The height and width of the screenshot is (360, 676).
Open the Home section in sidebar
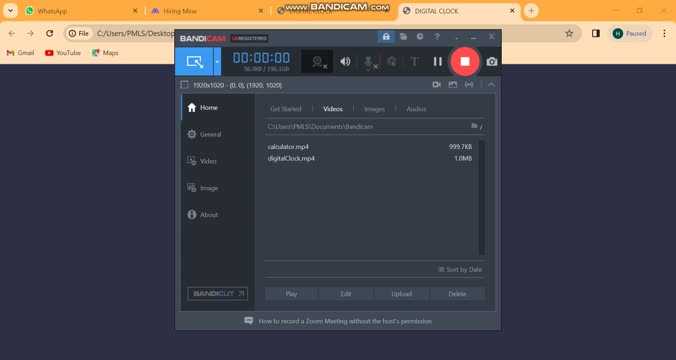(x=218, y=107)
